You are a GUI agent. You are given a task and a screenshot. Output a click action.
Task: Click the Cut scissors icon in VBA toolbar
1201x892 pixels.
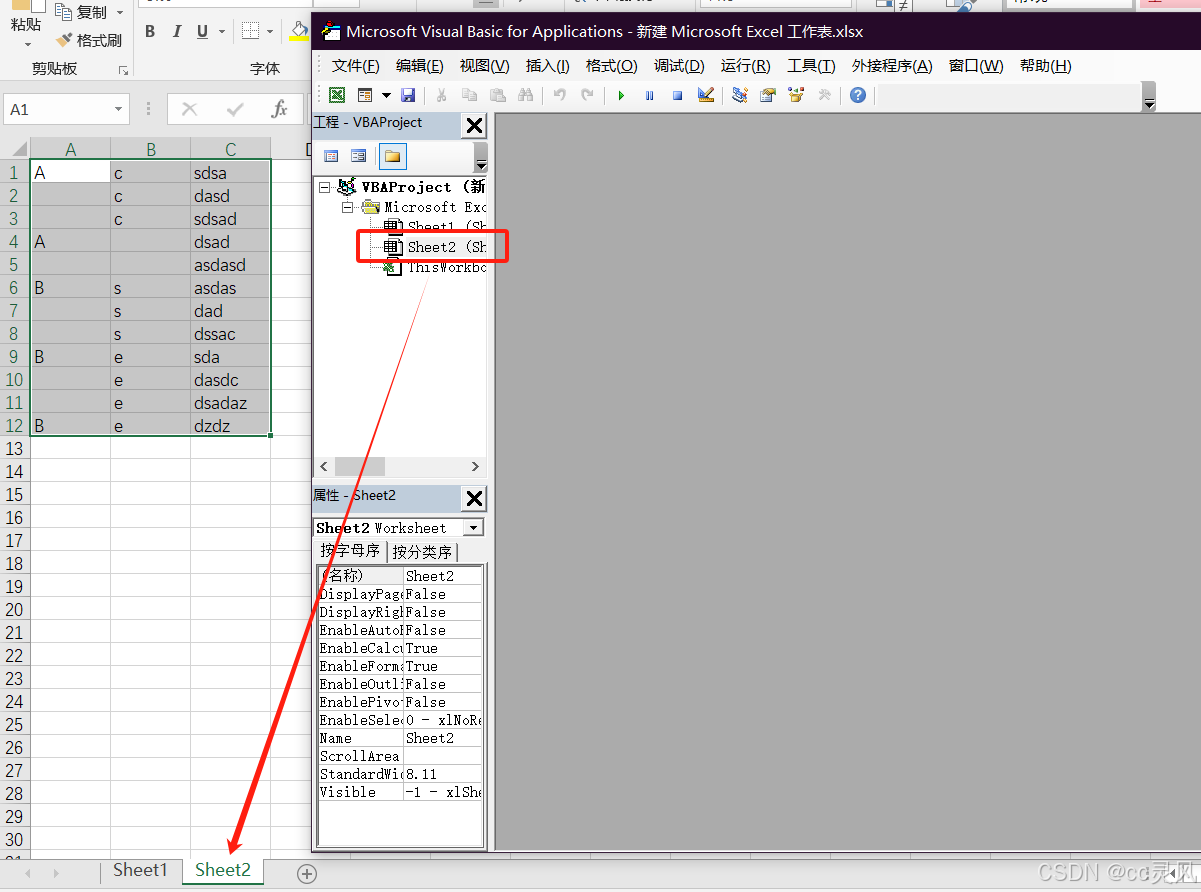(x=441, y=95)
